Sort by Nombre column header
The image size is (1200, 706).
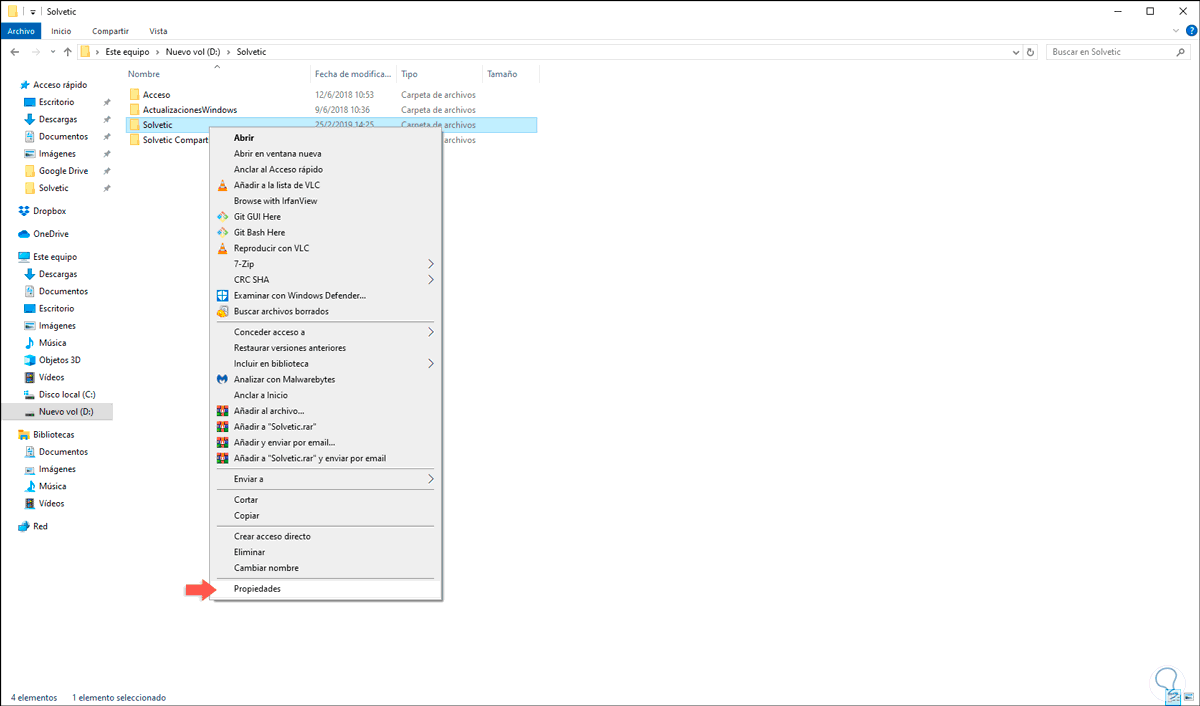[144, 74]
